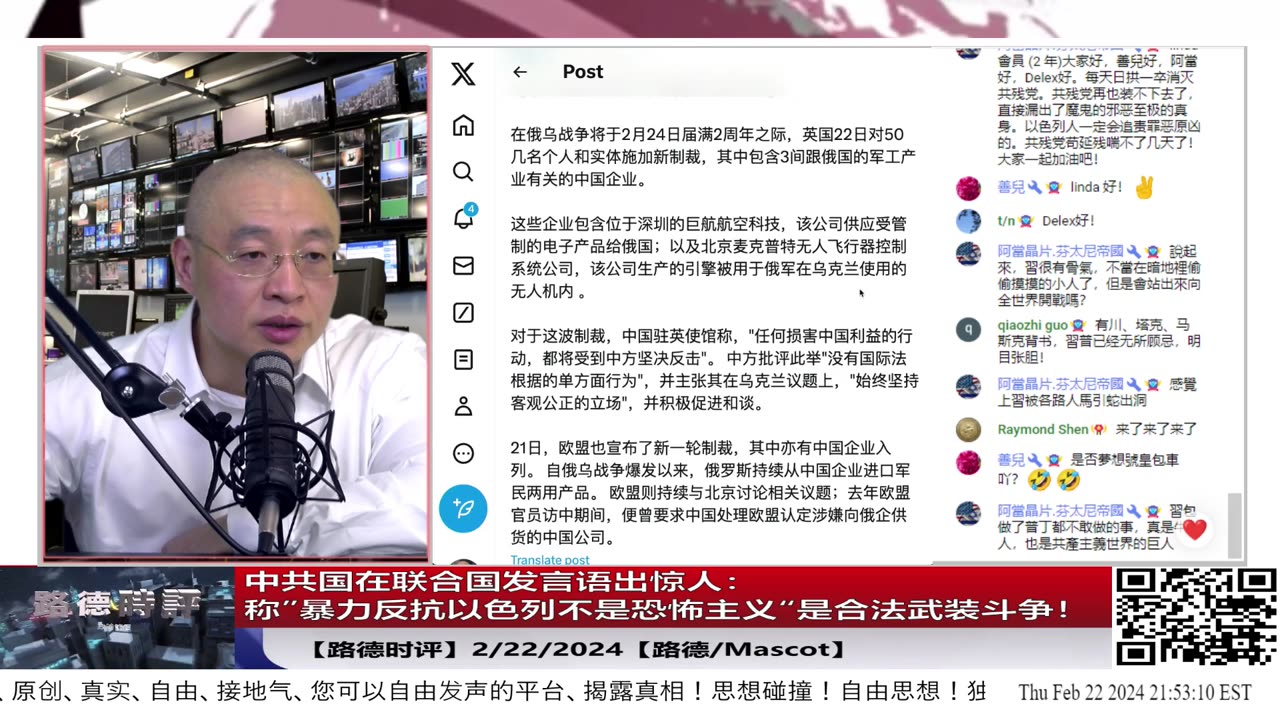Go to Home in X sidebar
Screen dimensions: 1280x720
(x=463, y=126)
